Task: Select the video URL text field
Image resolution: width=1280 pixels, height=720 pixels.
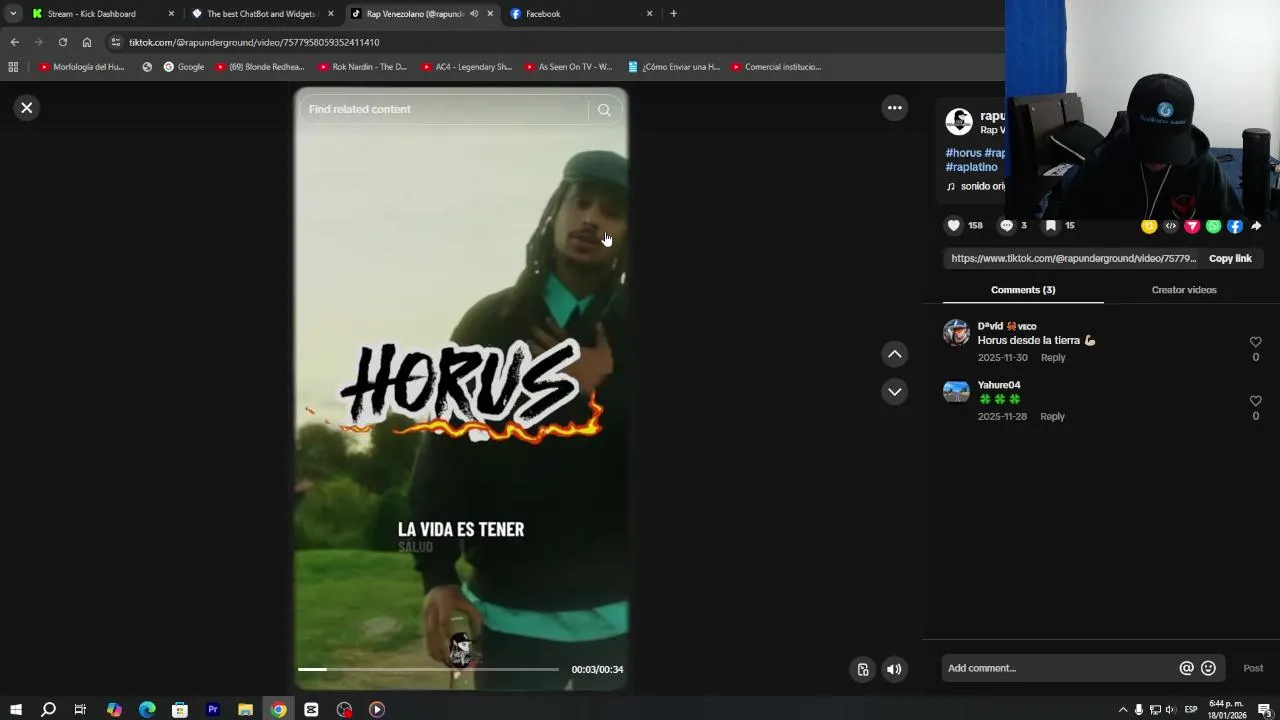Action: [1073, 258]
